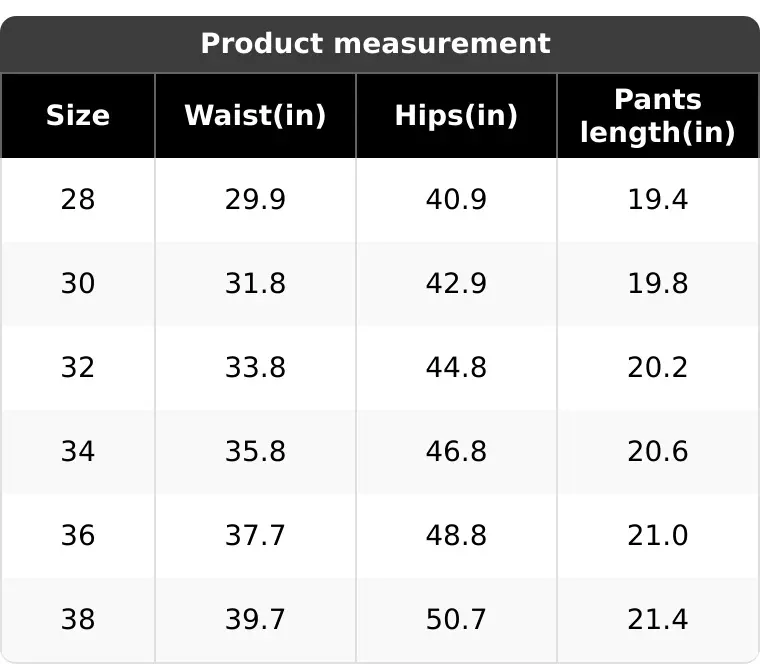
Task: Click pants length 19.4
Action: pyautogui.click(x=658, y=200)
